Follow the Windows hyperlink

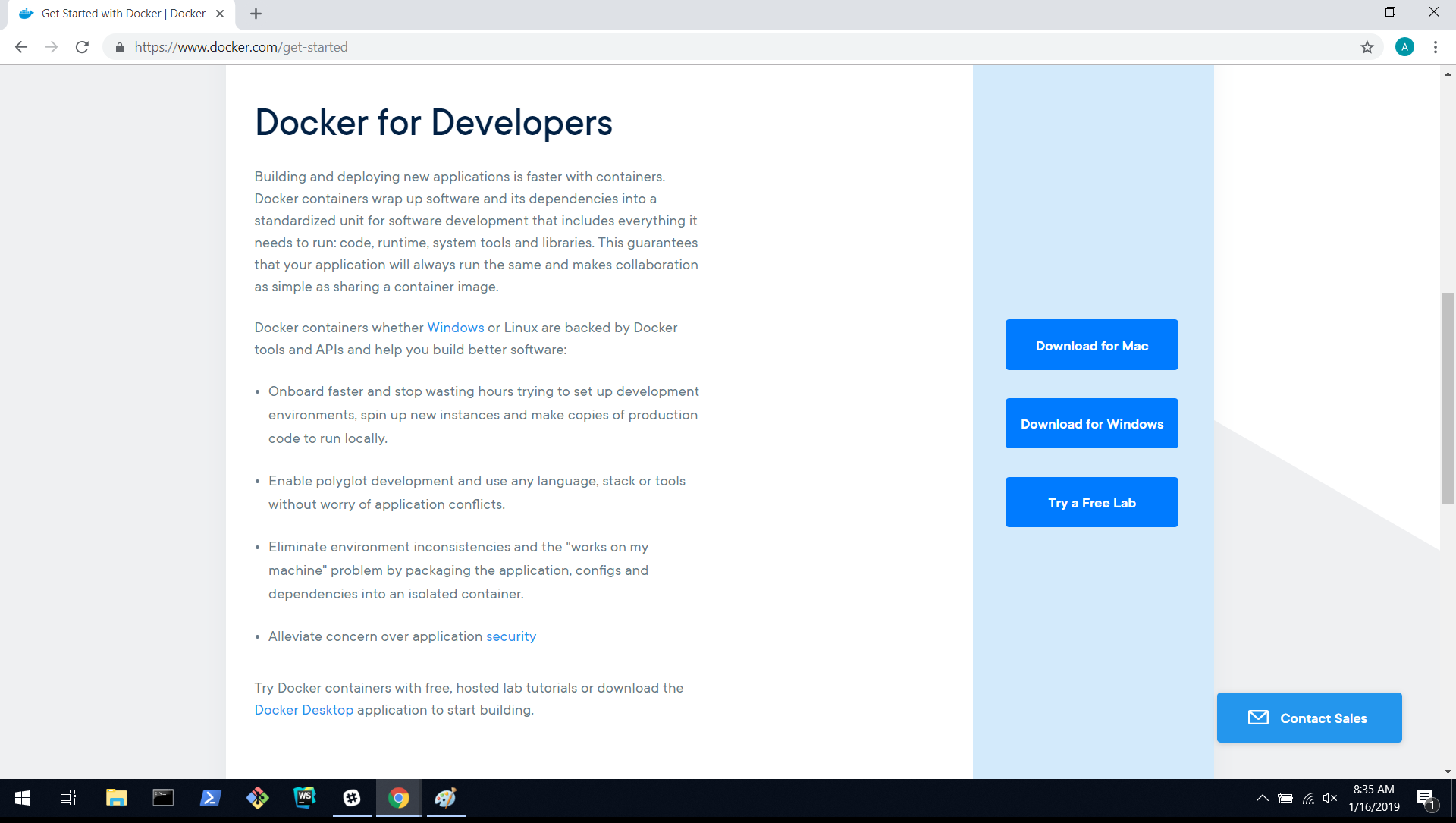(455, 328)
